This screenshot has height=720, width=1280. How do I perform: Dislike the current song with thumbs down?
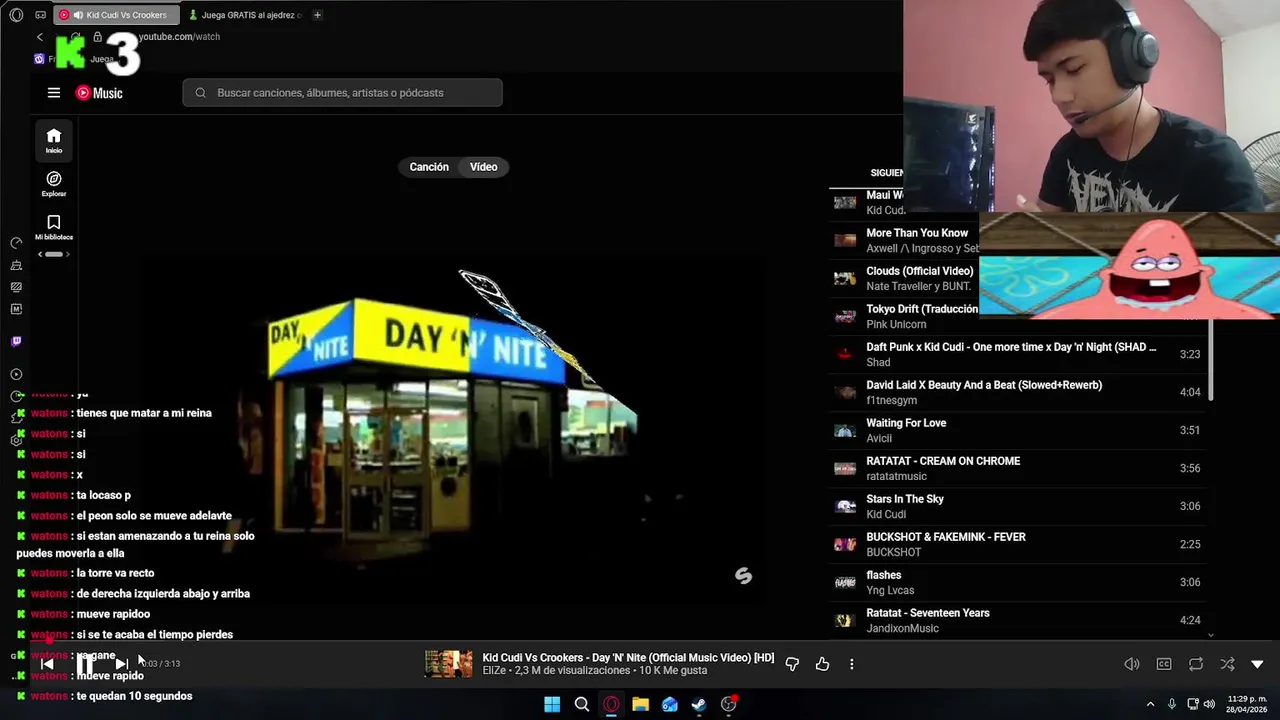click(792, 664)
